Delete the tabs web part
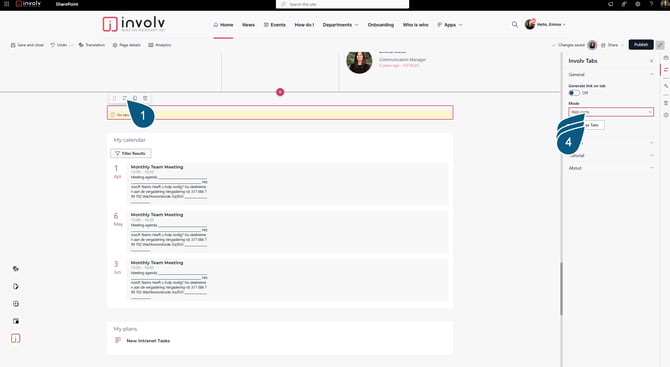Image resolution: width=670 pixels, height=367 pixels. [145, 98]
